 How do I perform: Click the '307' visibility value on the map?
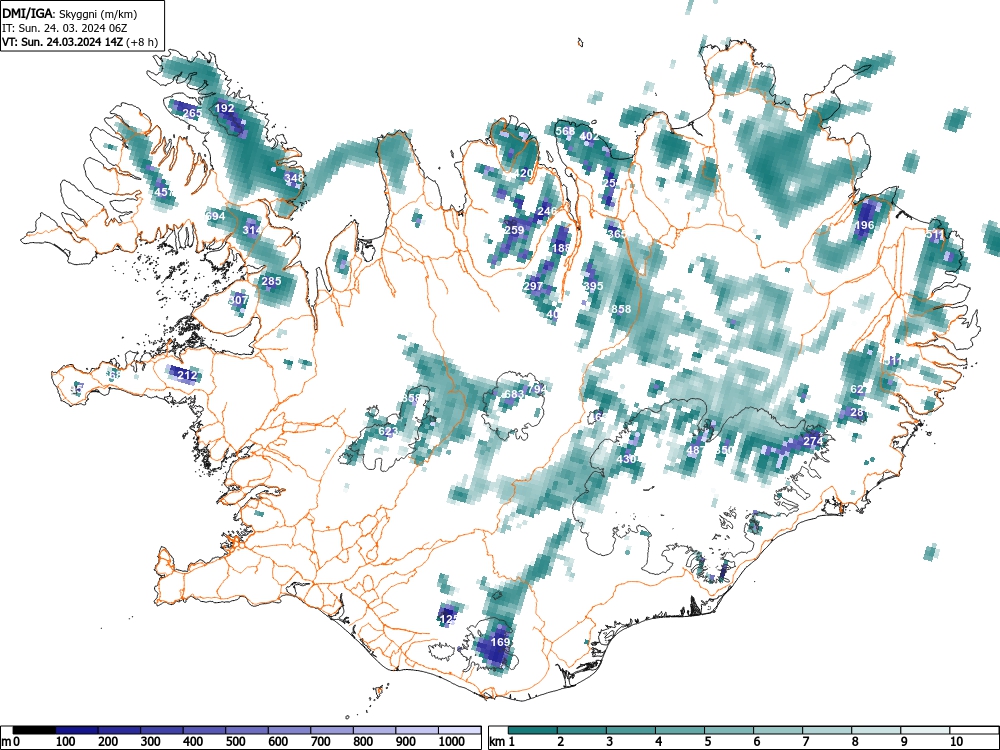click(x=239, y=300)
